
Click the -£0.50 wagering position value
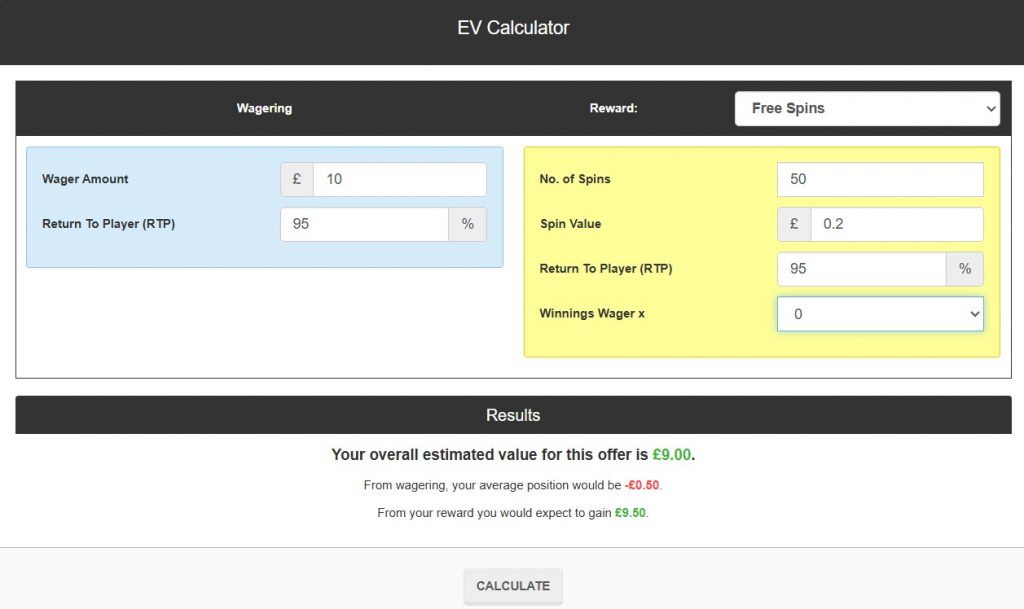tap(642, 485)
